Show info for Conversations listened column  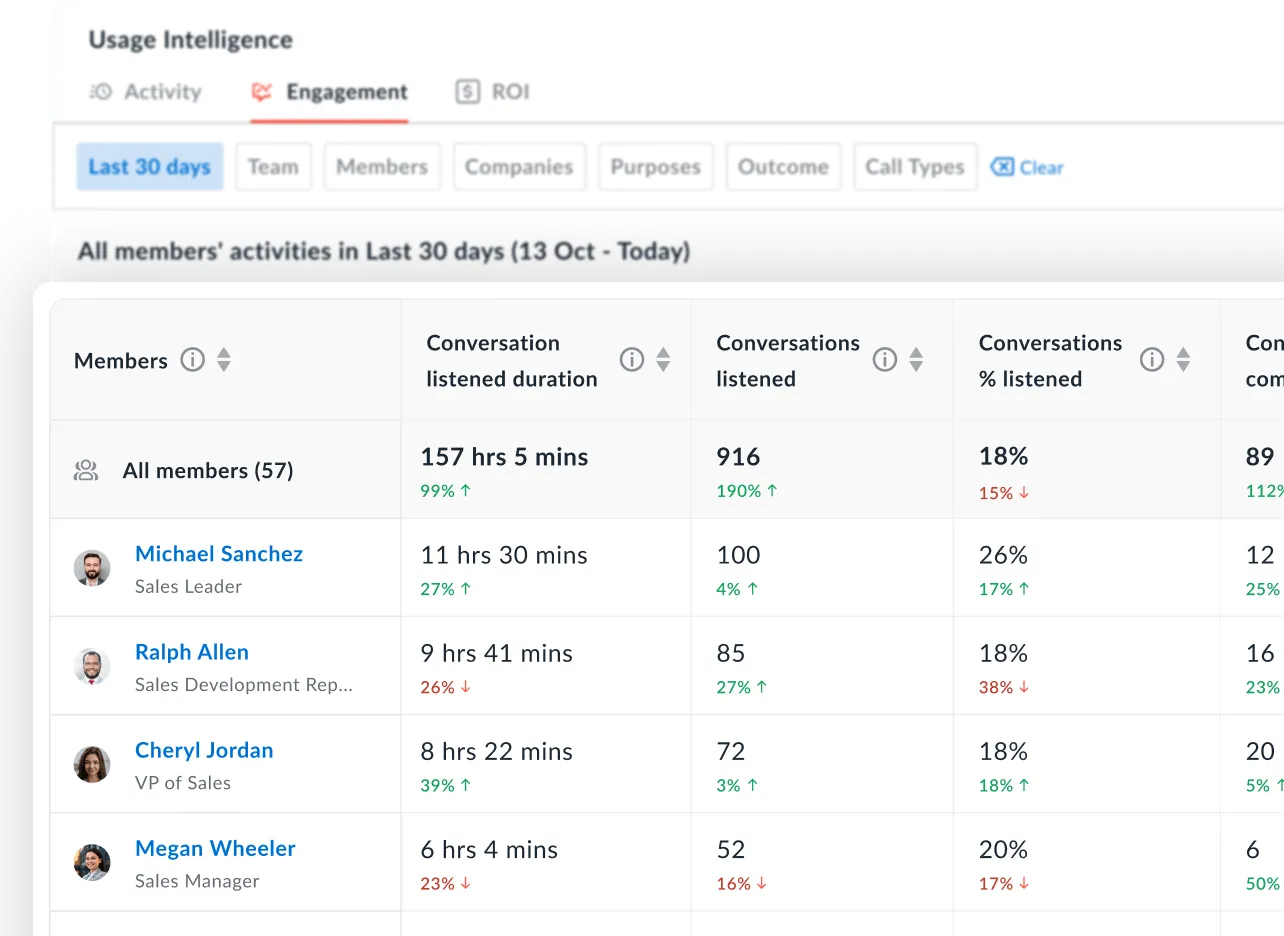click(x=884, y=359)
